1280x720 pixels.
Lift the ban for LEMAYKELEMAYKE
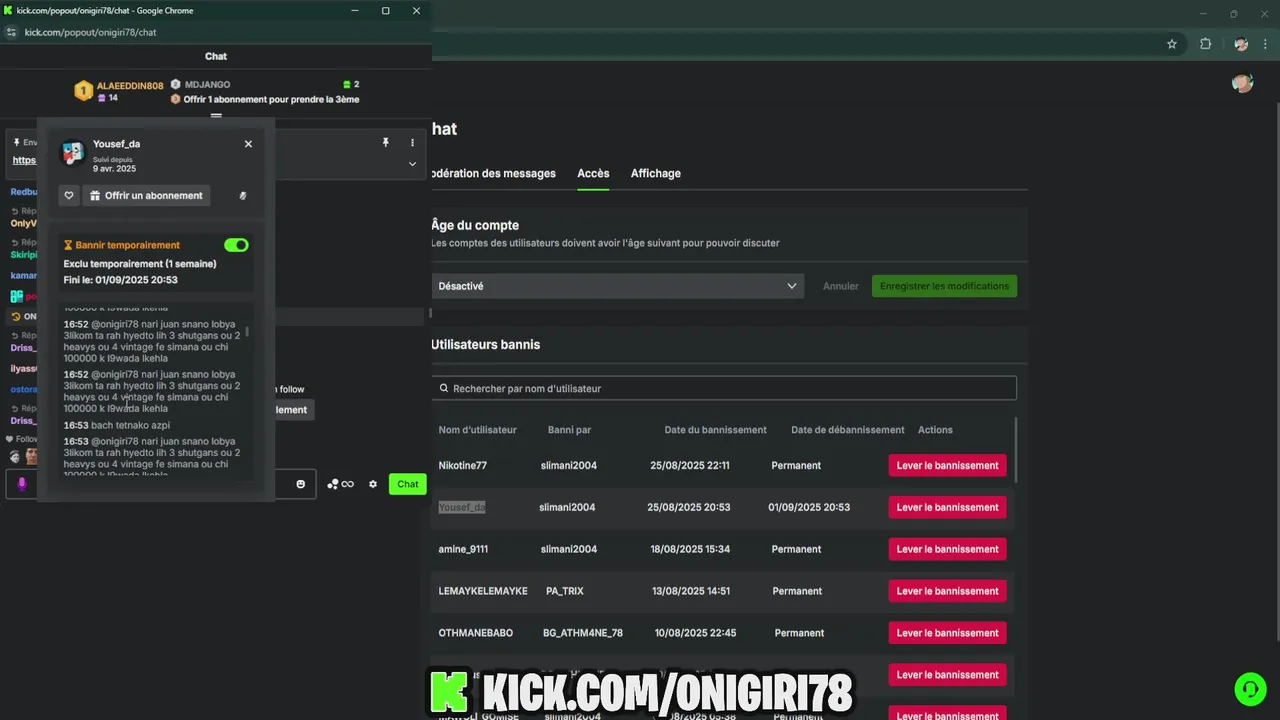coord(947,591)
